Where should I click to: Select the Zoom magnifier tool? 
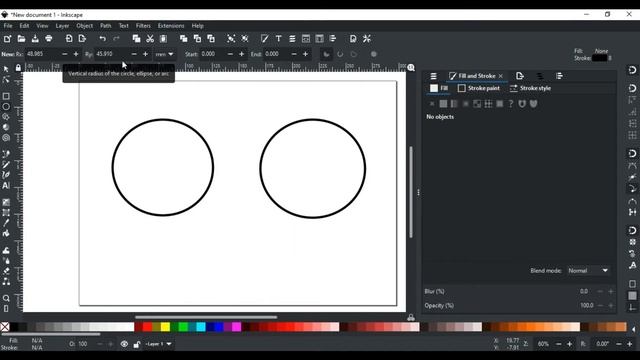6,298
